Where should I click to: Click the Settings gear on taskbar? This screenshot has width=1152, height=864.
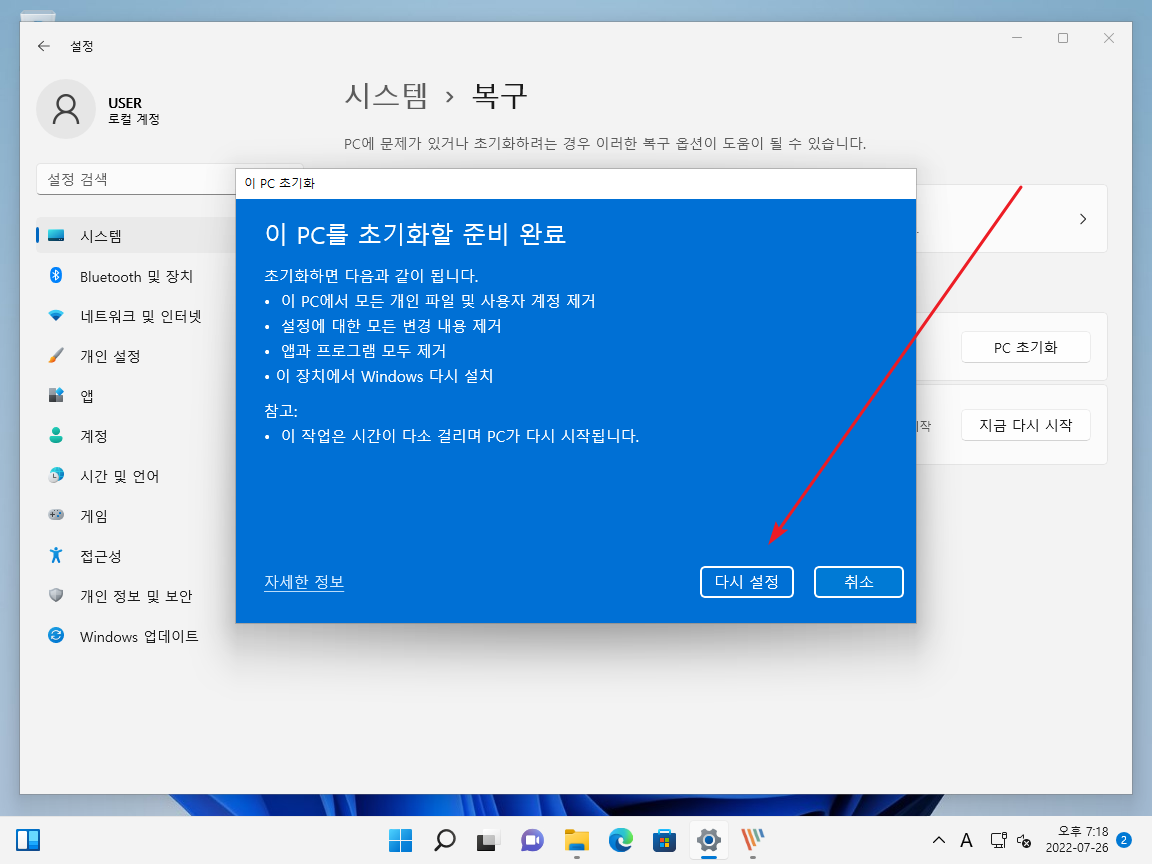coord(708,840)
